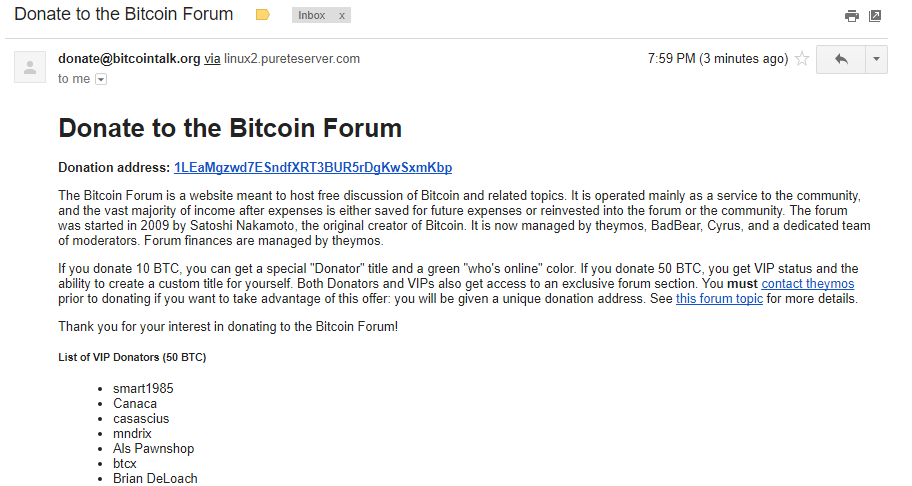Click the reply arrow button
This screenshot has height=486, width=912.
tap(841, 59)
